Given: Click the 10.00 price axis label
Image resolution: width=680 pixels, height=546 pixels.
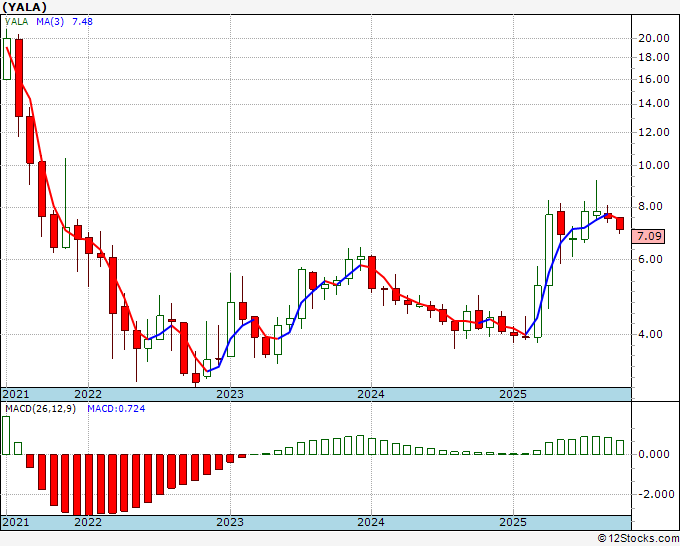Looking at the screenshot, I should tap(654, 165).
